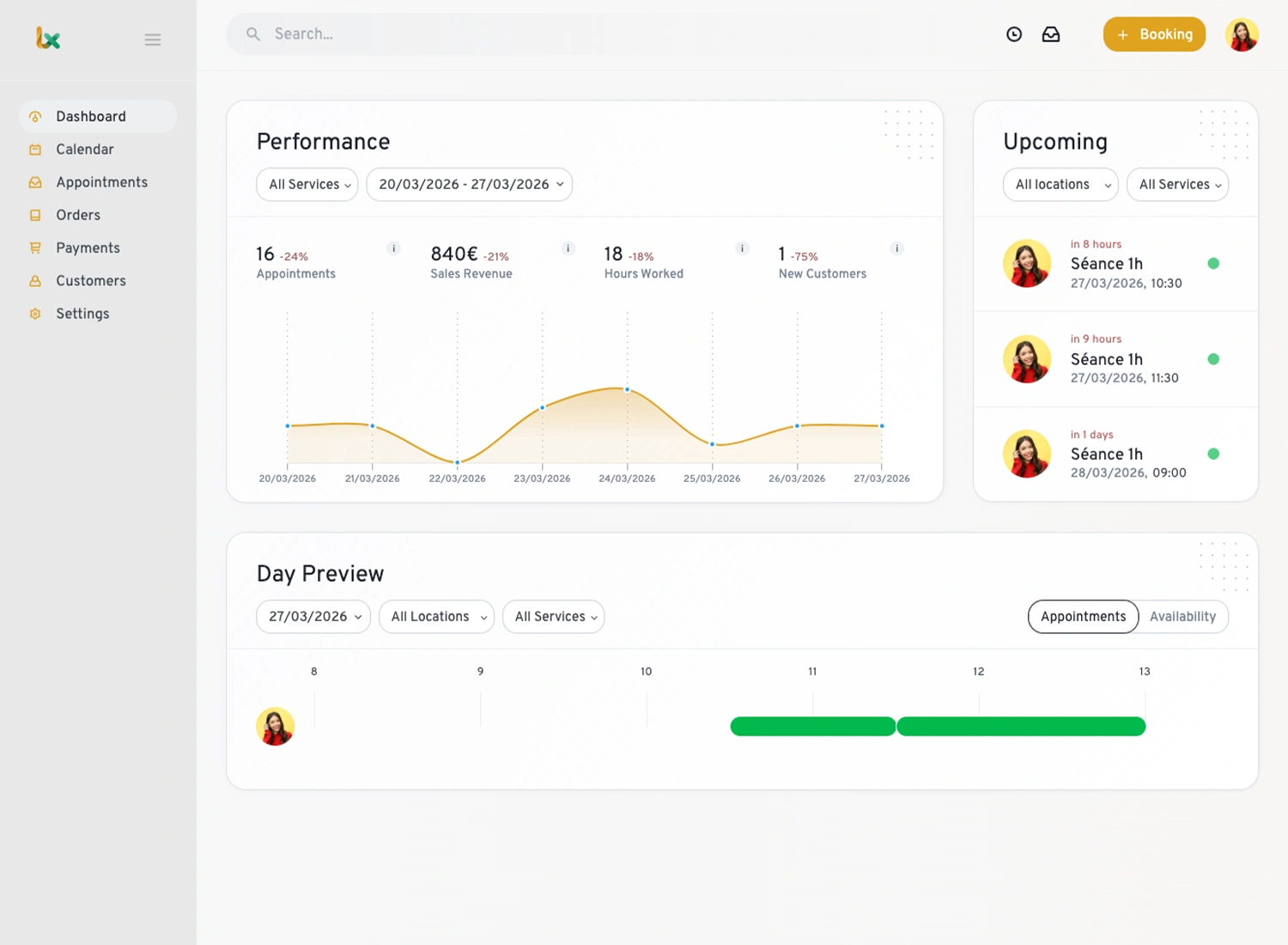Open Settings from the sidebar
The image size is (1288, 945).
tap(82, 314)
